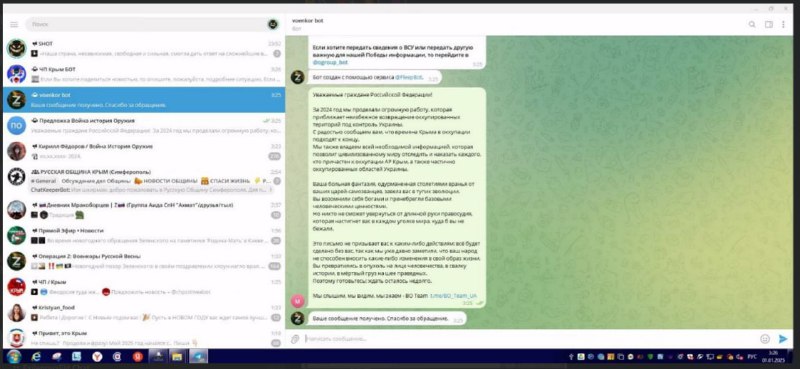Open the Kristyan_food channel
This screenshot has height=369, width=800.
click(x=144, y=312)
